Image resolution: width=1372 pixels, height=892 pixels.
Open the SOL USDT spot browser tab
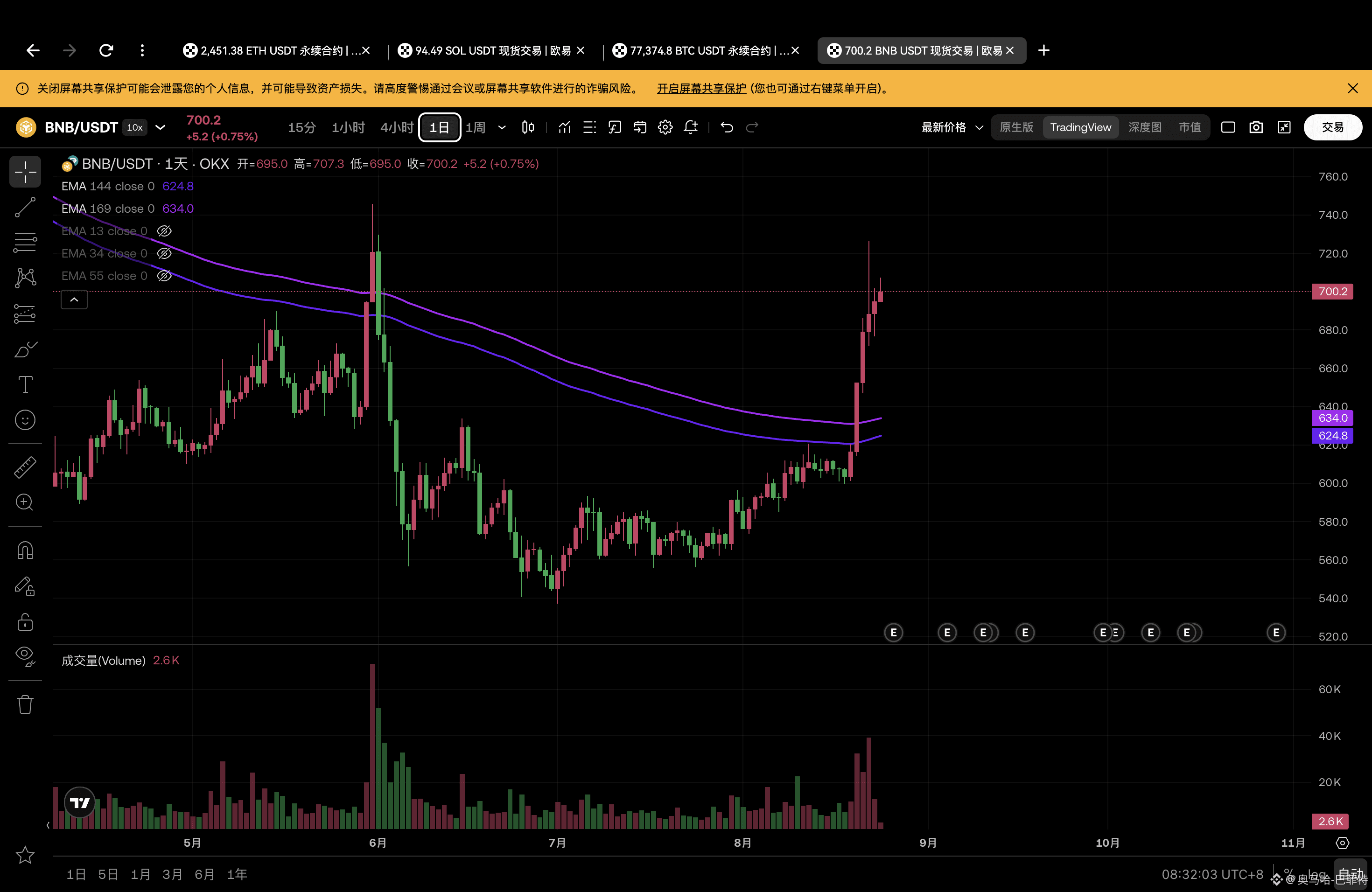point(492,51)
